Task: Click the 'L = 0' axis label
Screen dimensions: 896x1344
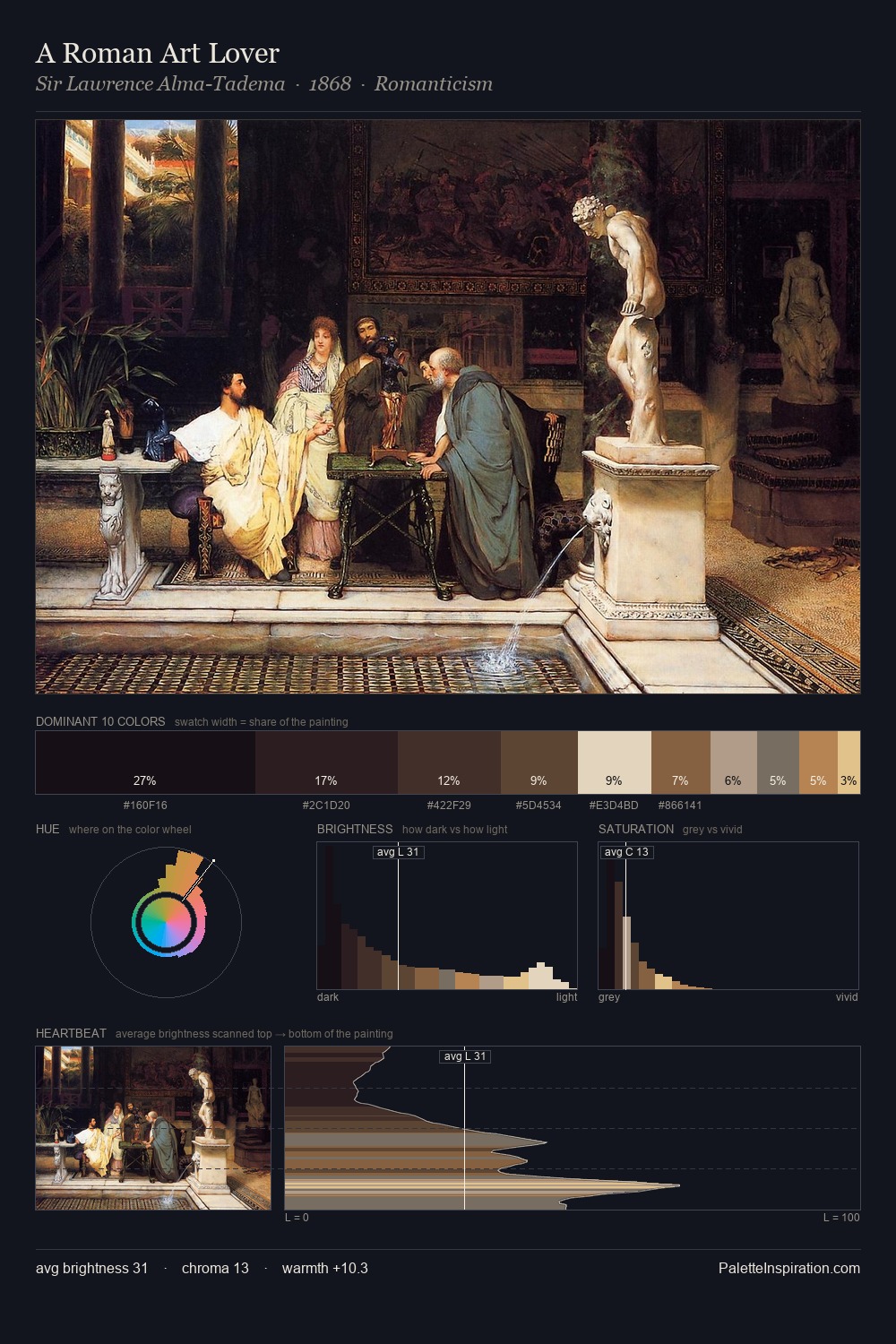Action: 297,1218
